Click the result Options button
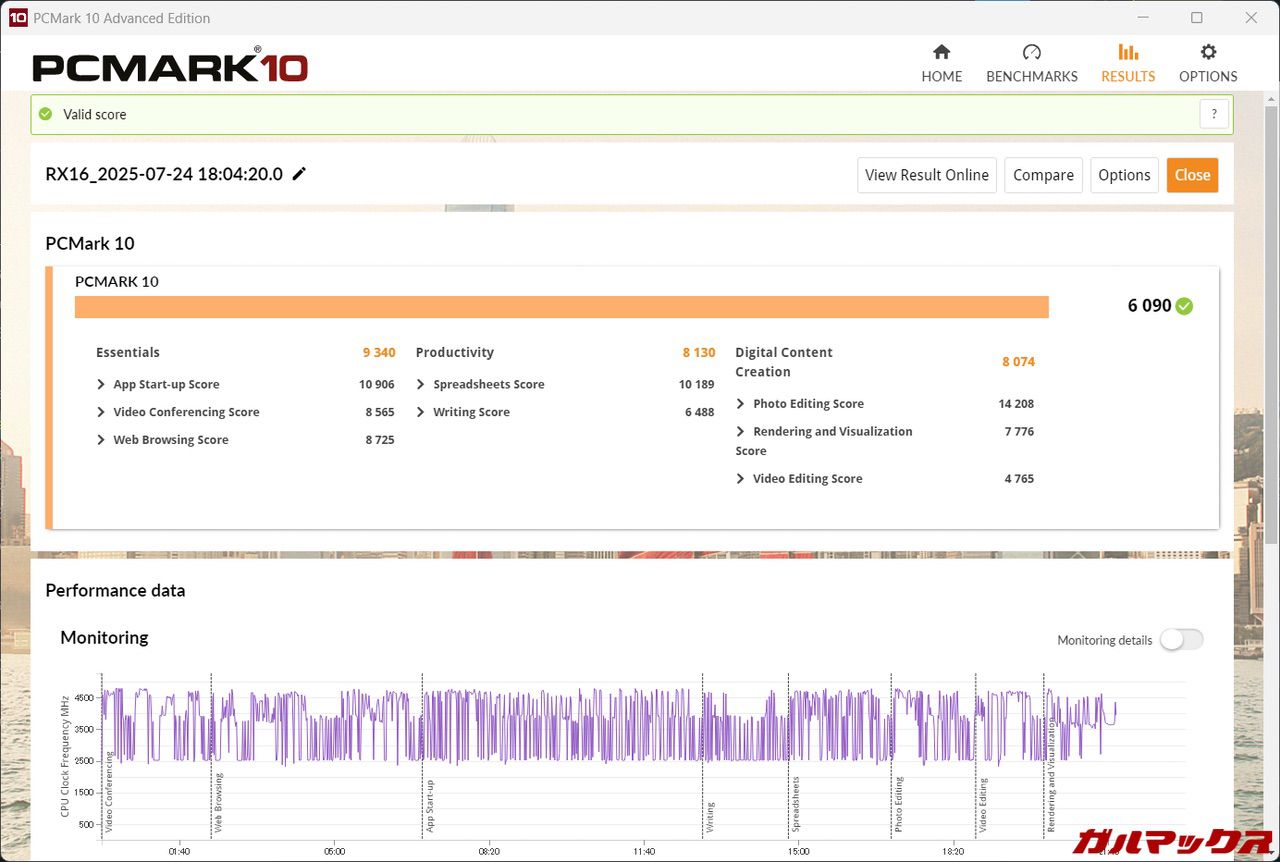The image size is (1280, 862). 1124,175
